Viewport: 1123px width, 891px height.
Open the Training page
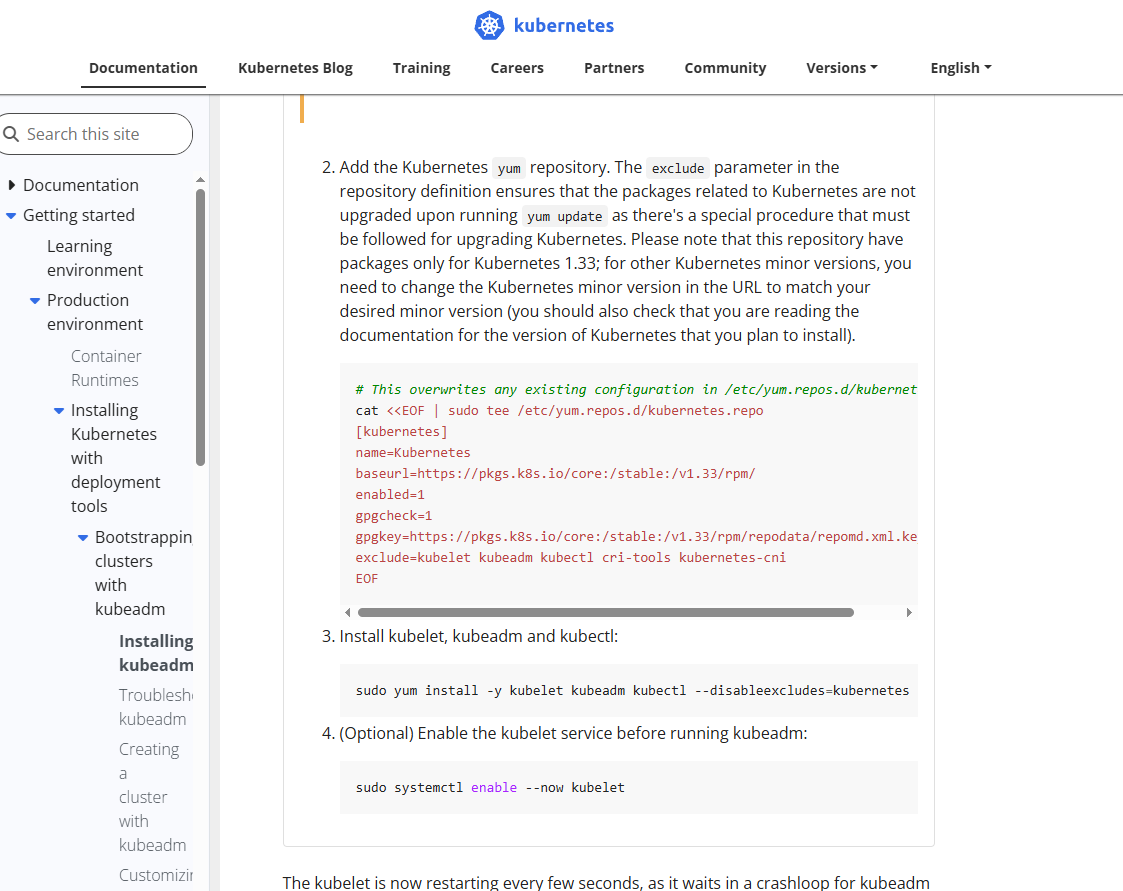click(421, 68)
